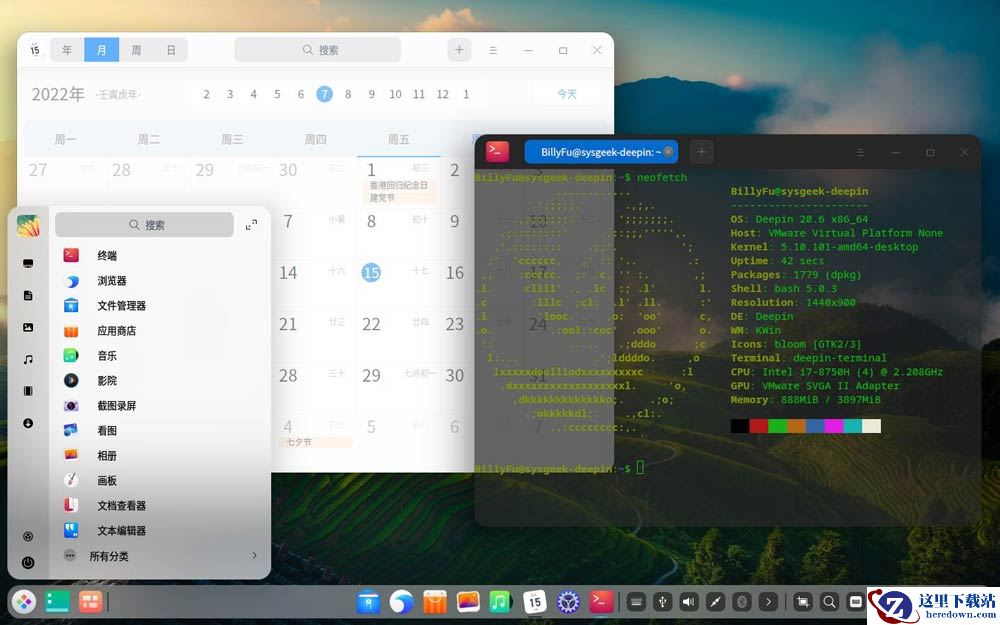Open file manager from the dock
Viewport: 1000px width, 625px height.
coord(369,601)
